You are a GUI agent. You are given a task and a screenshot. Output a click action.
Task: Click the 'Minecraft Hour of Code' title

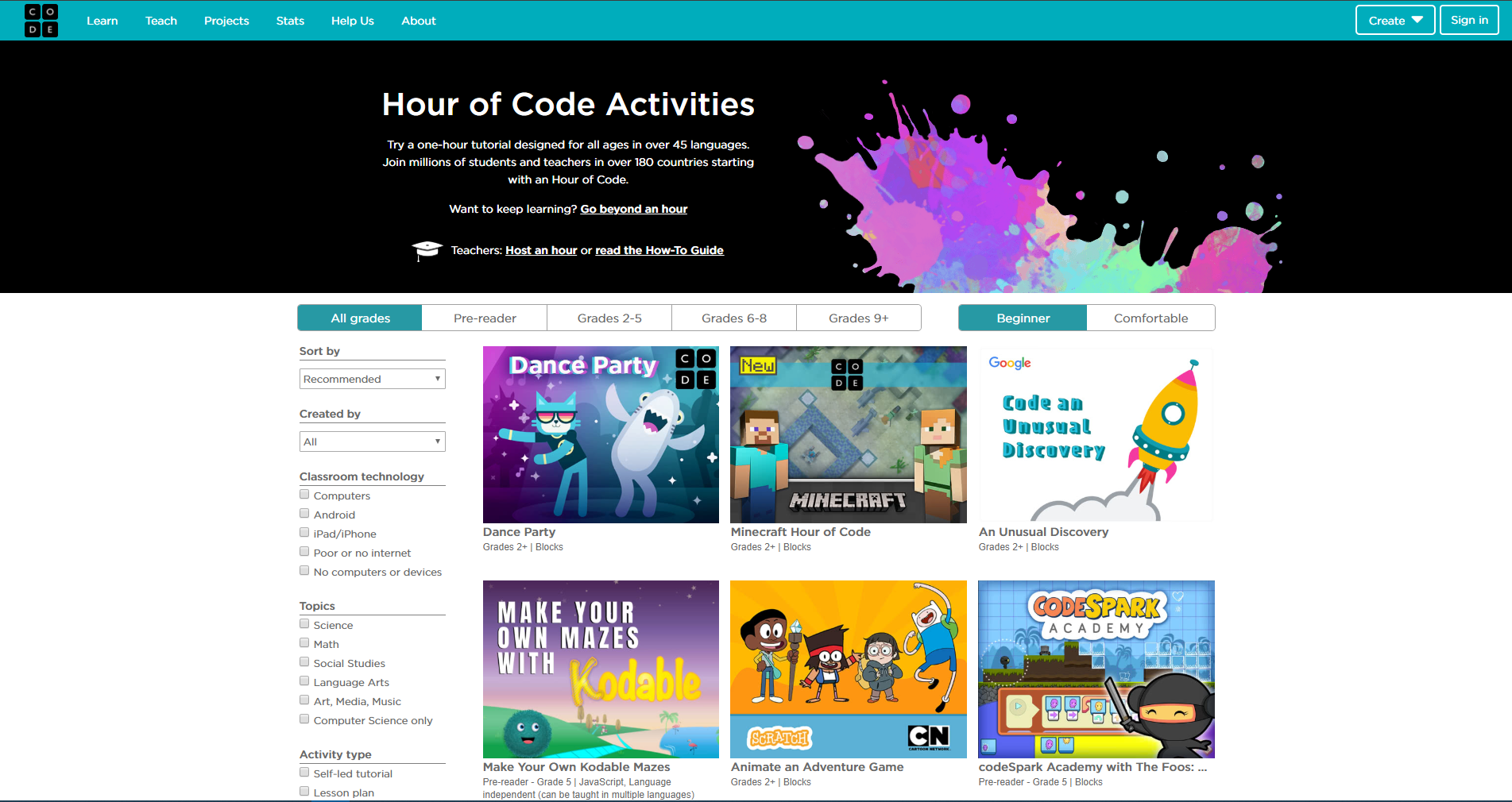point(801,532)
